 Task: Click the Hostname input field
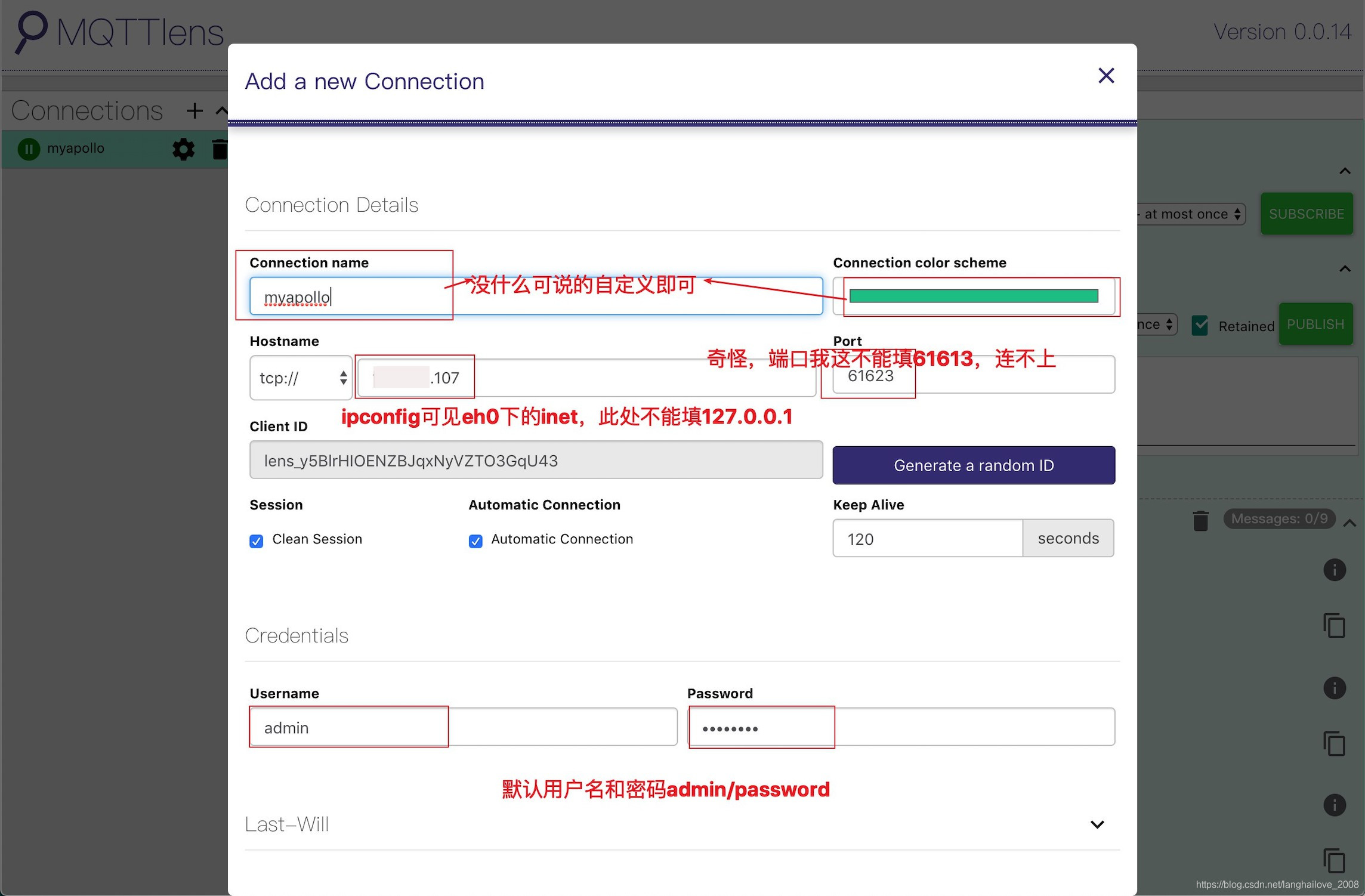click(586, 378)
